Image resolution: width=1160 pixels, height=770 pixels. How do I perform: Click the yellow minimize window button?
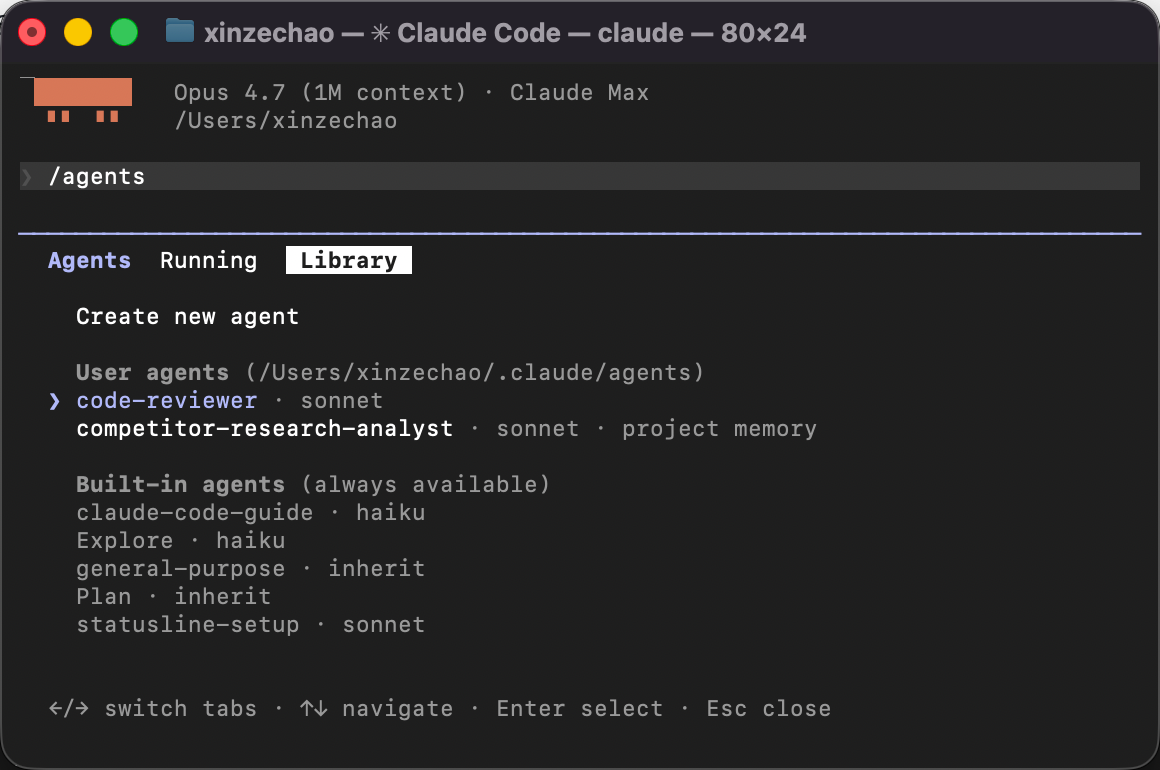pos(78,33)
